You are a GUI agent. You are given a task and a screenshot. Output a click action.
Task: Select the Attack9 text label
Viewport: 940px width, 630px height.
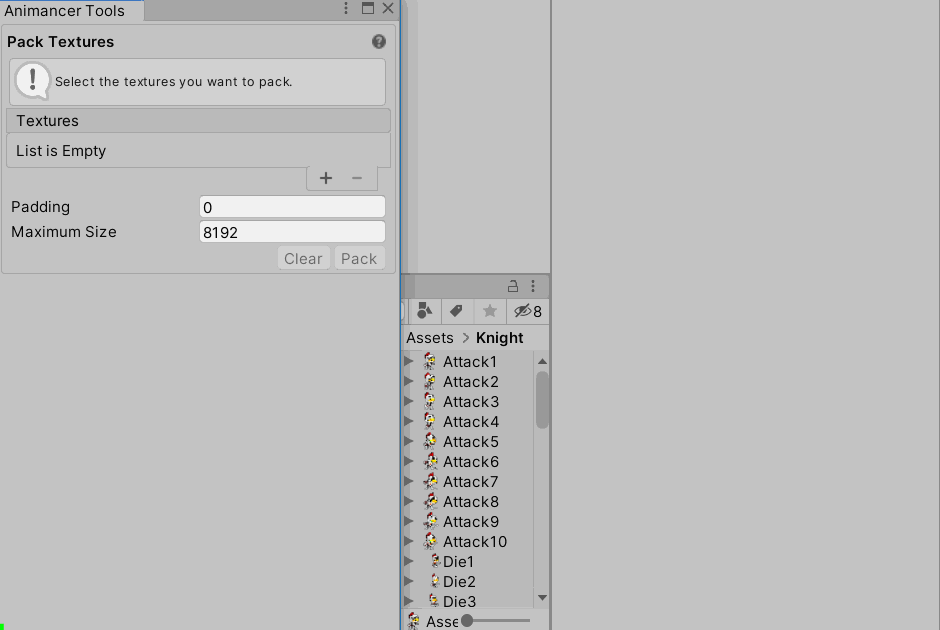tap(471, 522)
